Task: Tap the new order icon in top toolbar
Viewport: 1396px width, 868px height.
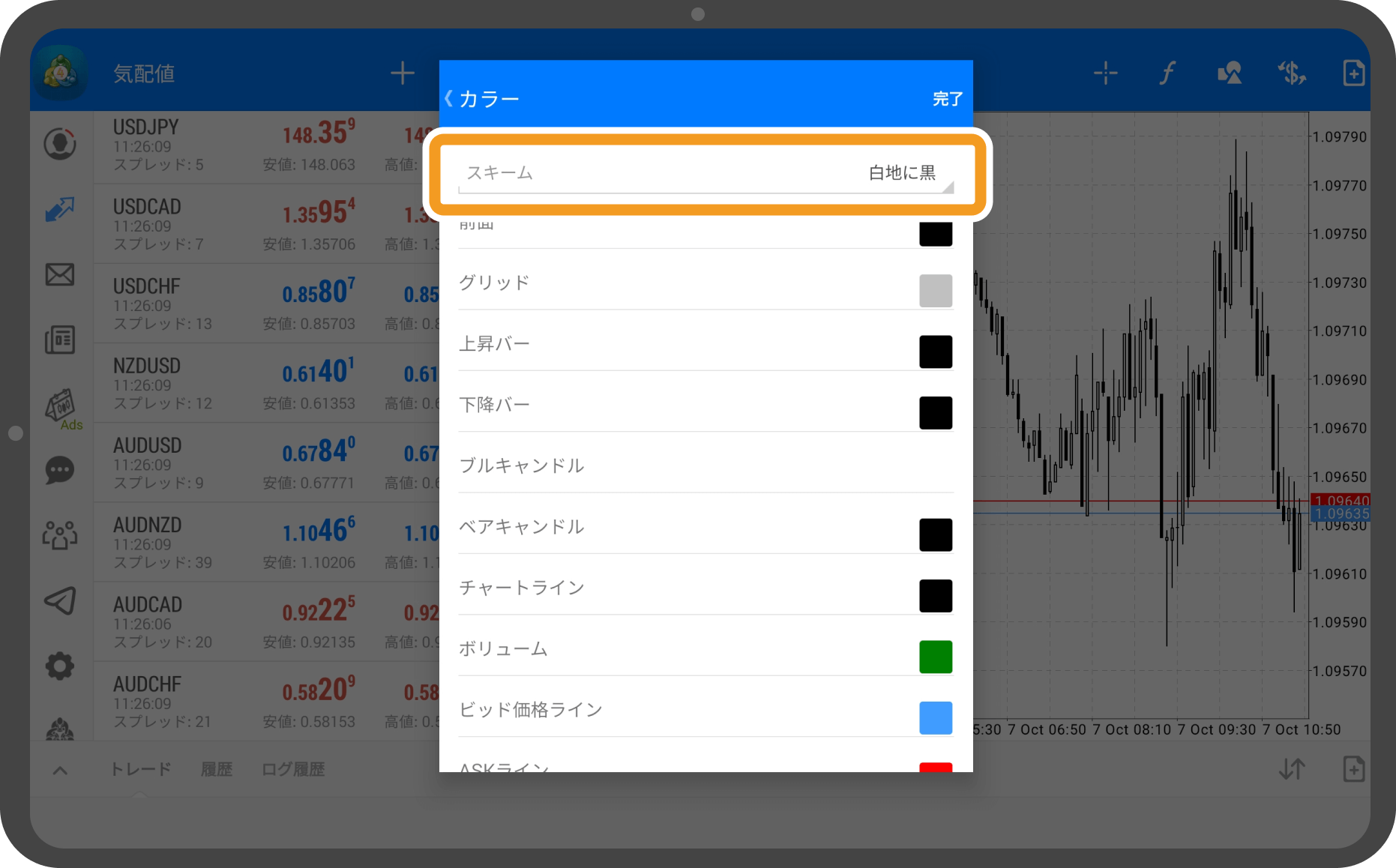Action: [x=1353, y=73]
